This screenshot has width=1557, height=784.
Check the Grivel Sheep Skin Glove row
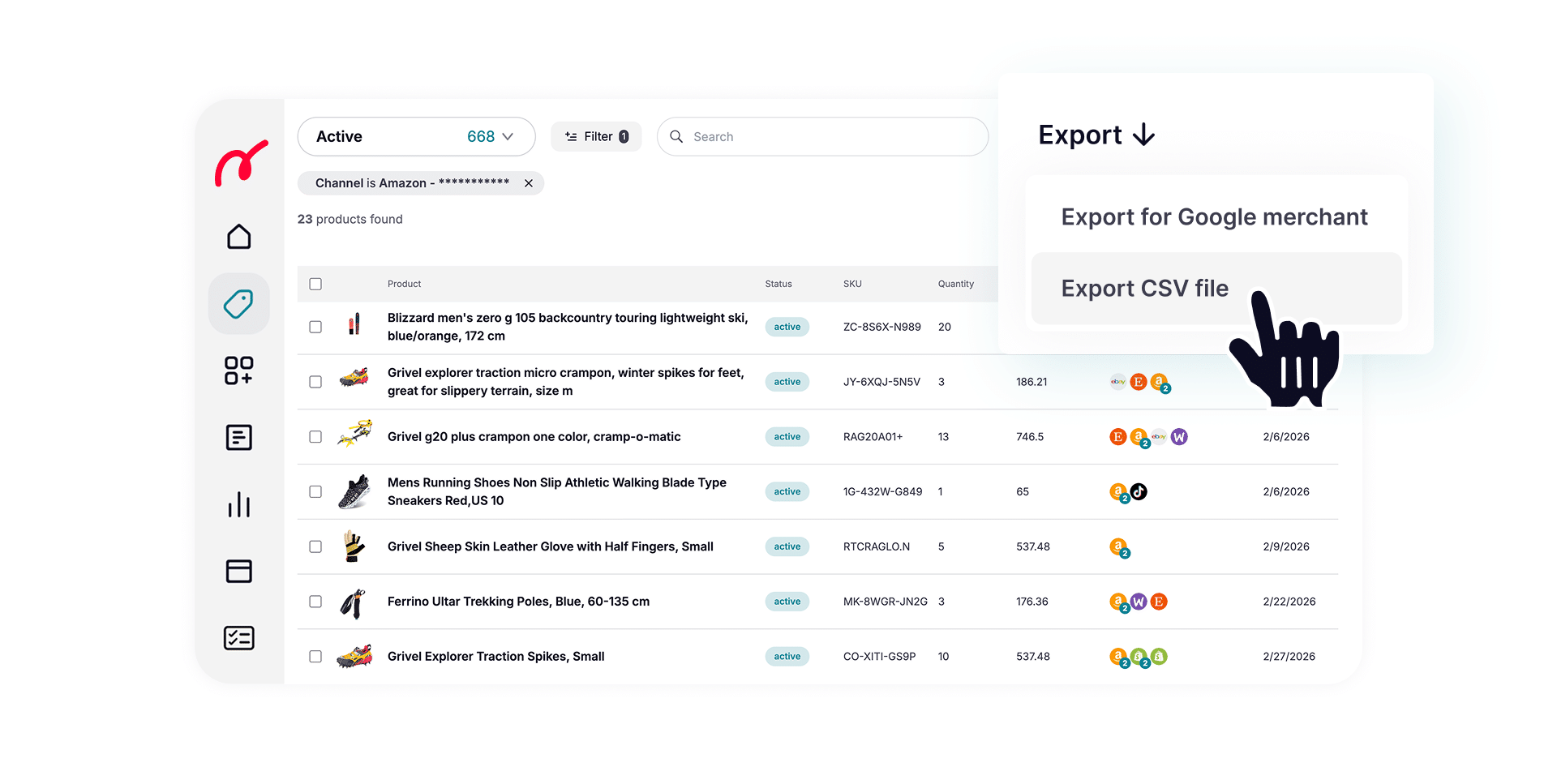point(315,546)
